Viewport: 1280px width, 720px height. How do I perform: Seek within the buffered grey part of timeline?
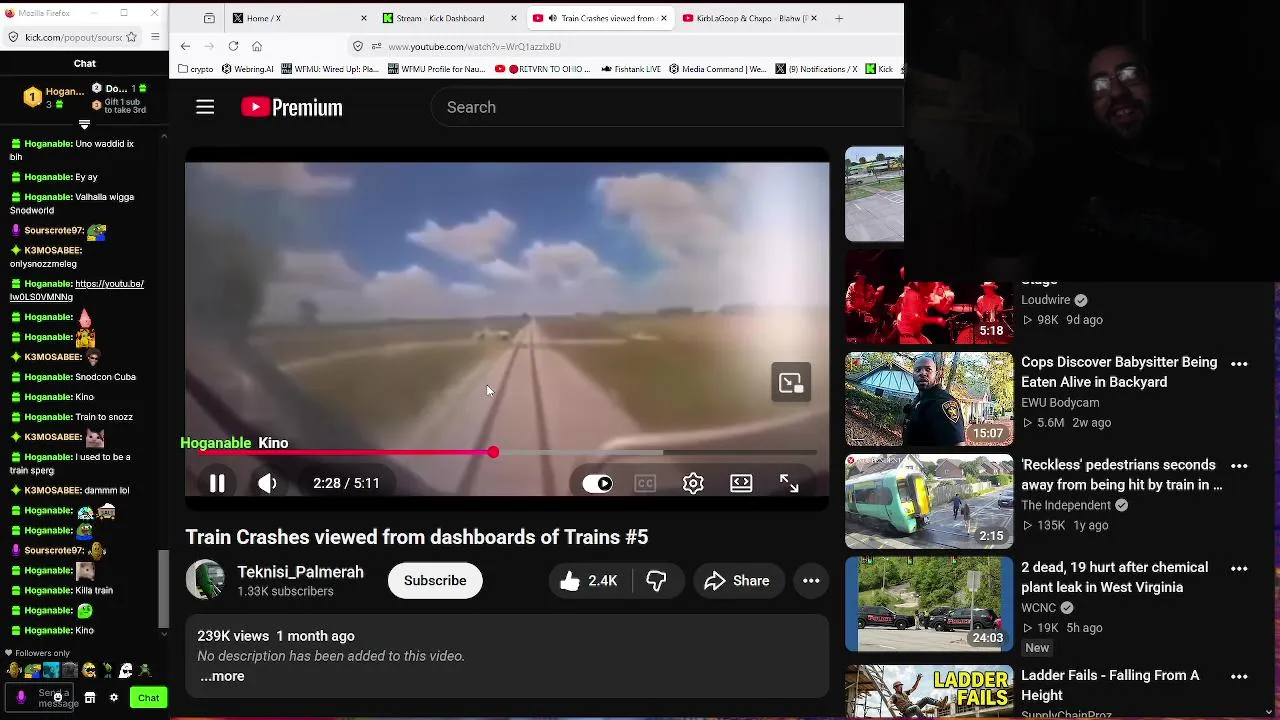click(x=580, y=453)
